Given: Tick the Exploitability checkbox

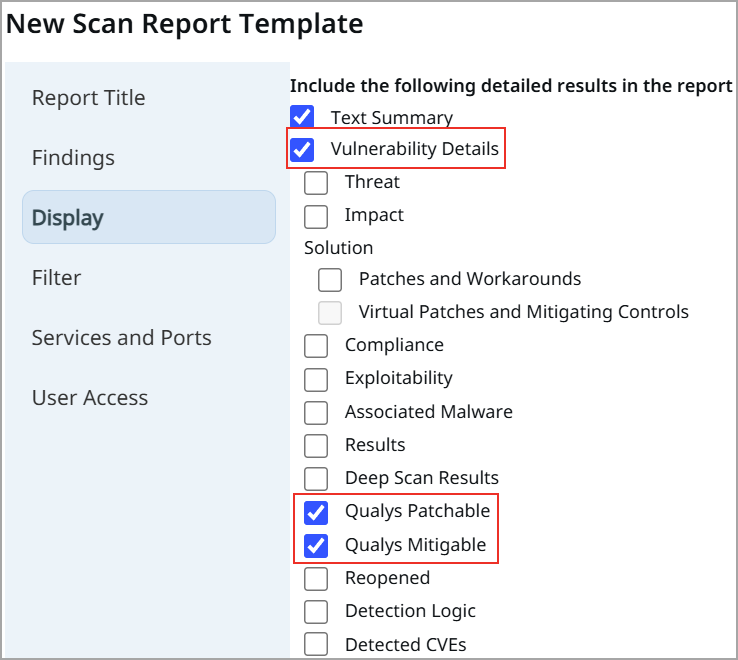Looking at the screenshot, I should pos(316,379).
